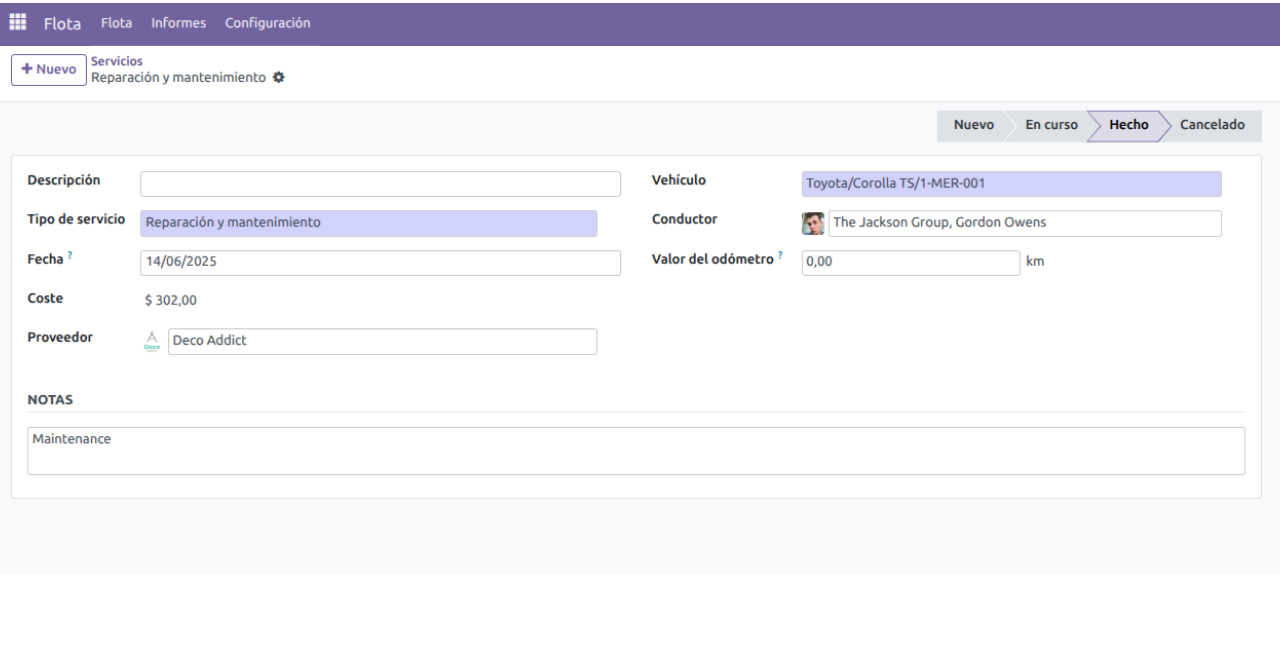The width and height of the screenshot is (1280, 669).
Task: Open the Conductor selection field
Action: [1024, 223]
